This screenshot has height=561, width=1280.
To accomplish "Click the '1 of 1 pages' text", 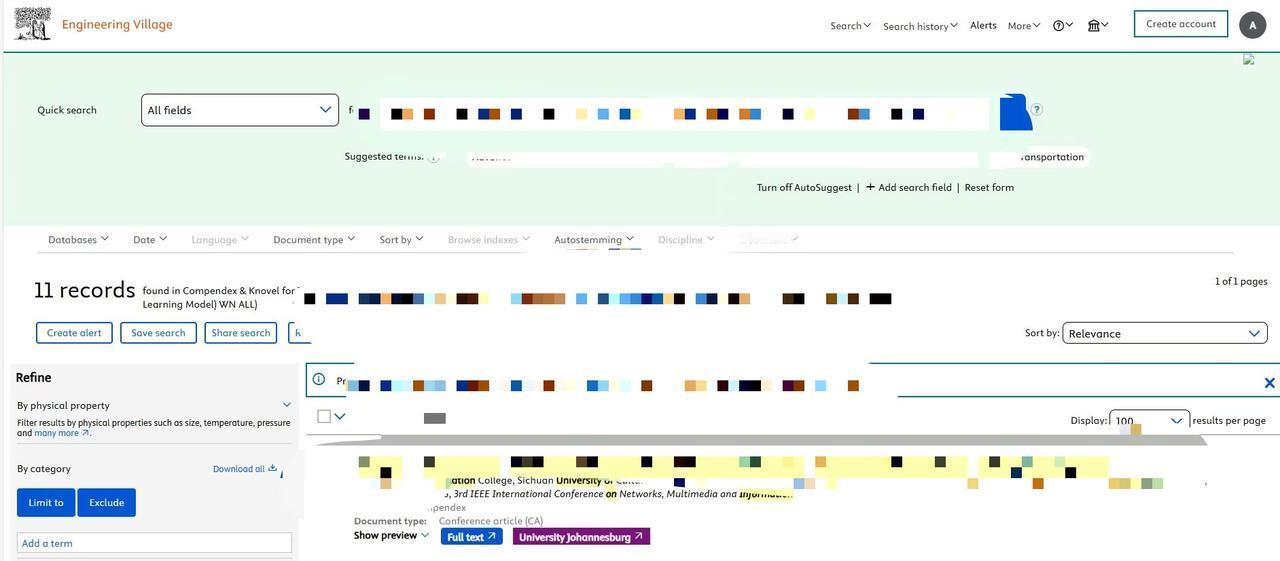I will click(1241, 281).
